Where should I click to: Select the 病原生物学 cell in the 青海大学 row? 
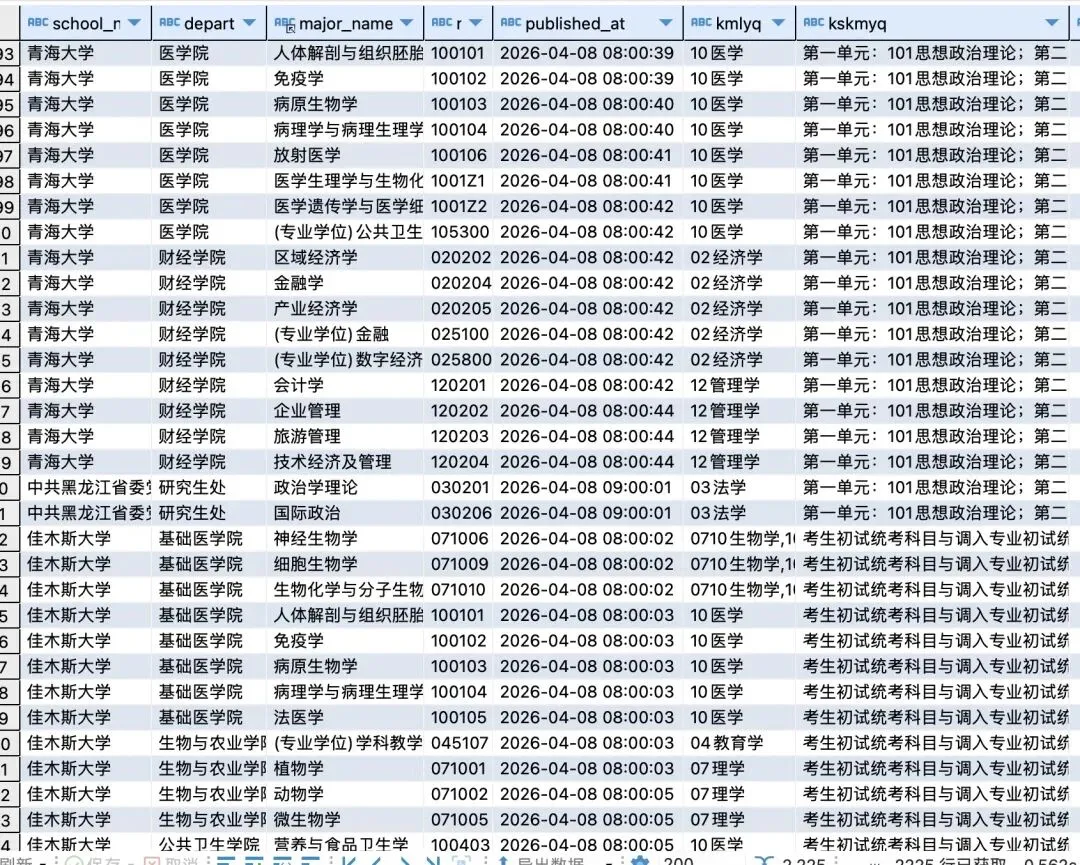point(345,104)
